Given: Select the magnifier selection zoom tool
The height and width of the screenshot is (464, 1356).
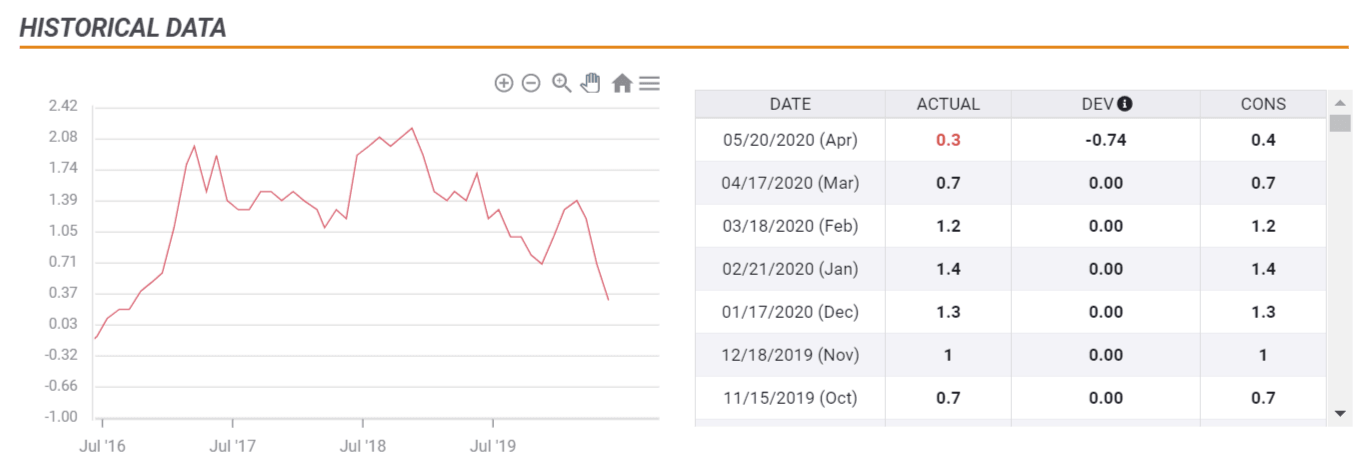Looking at the screenshot, I should coord(562,83).
